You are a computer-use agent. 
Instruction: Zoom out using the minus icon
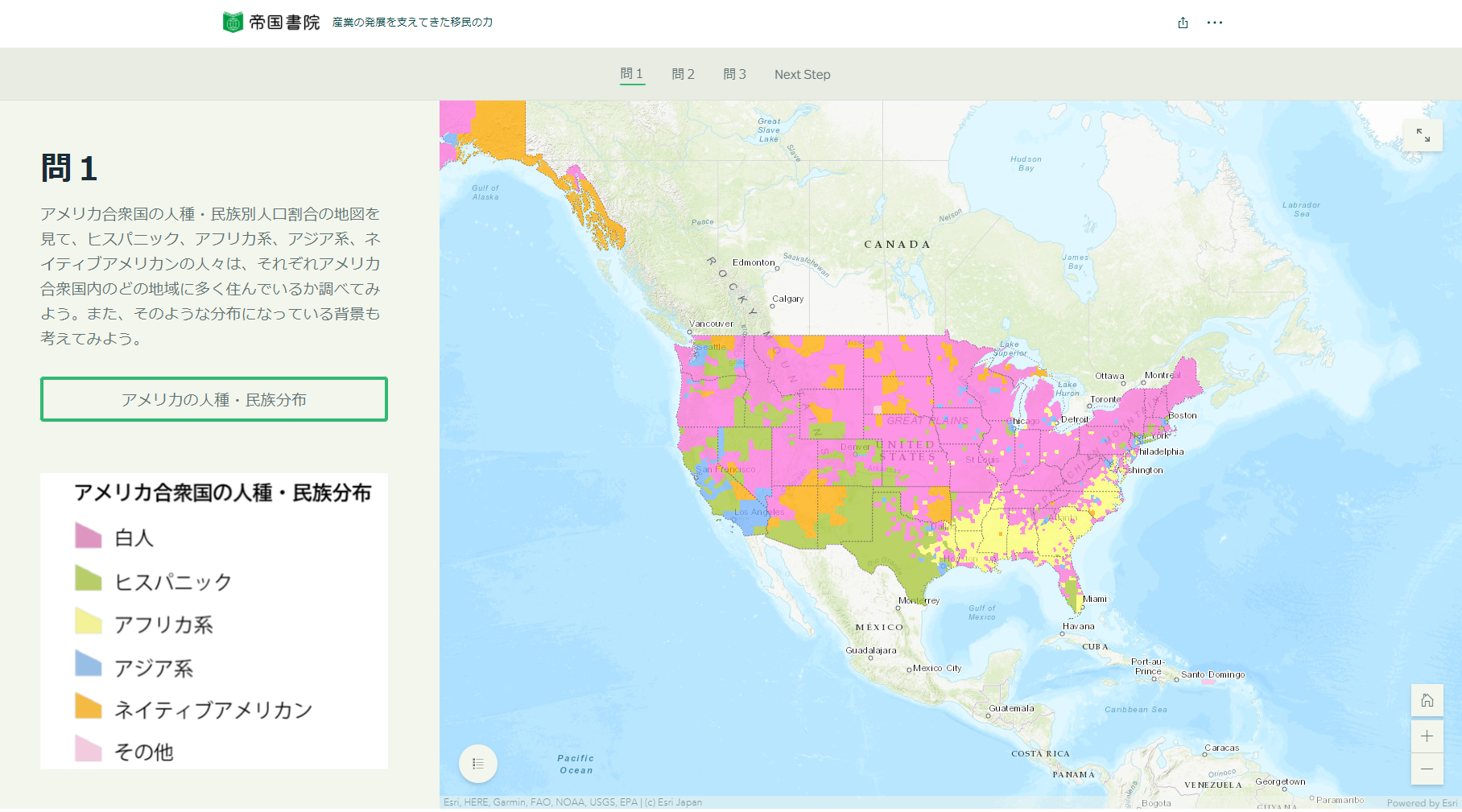point(1427,769)
